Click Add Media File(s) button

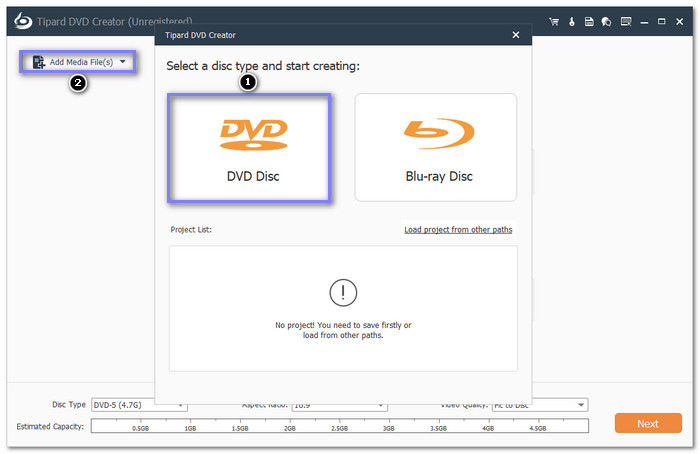(x=77, y=62)
